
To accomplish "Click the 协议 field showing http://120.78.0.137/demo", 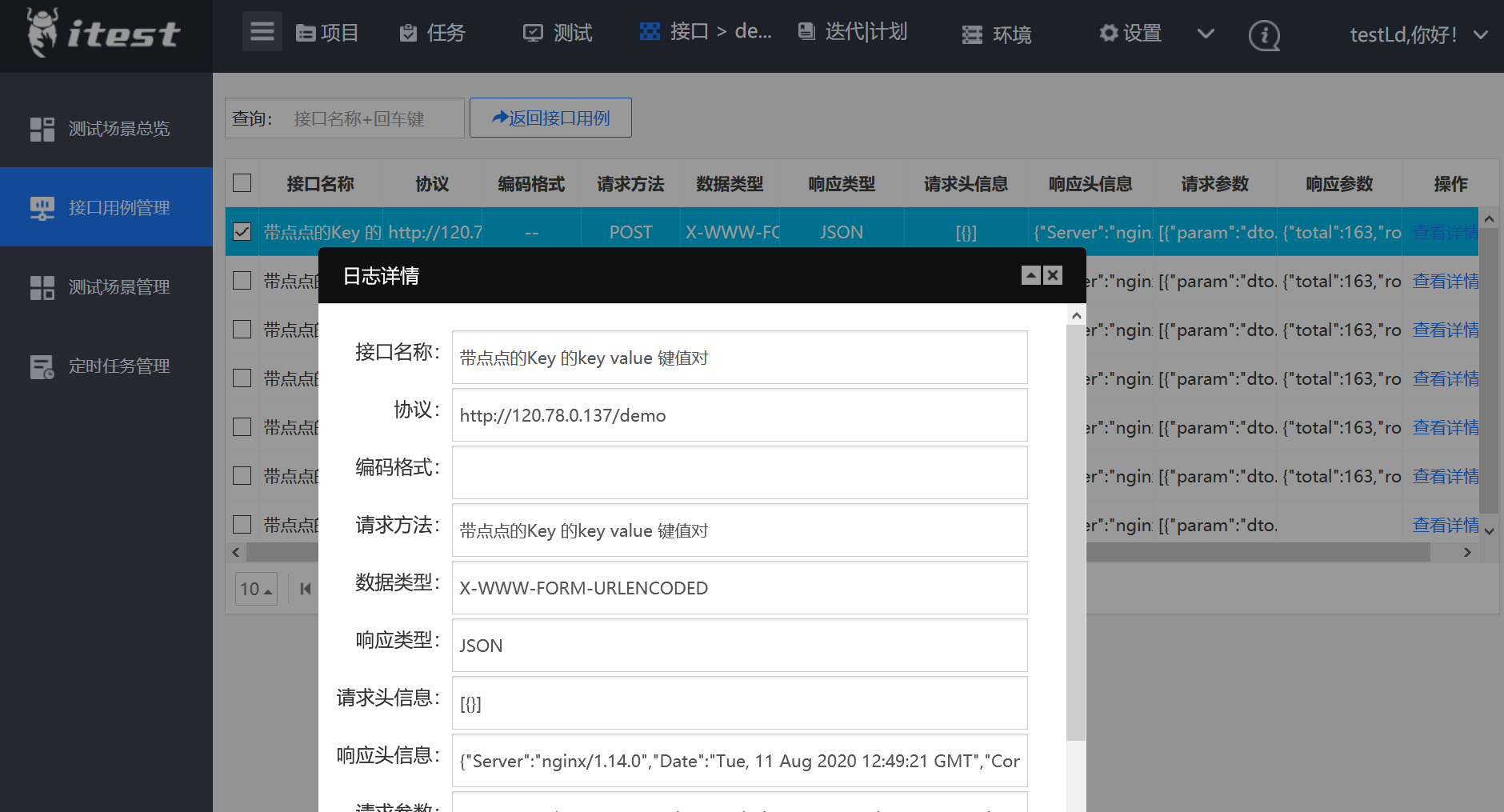I will tap(739, 415).
